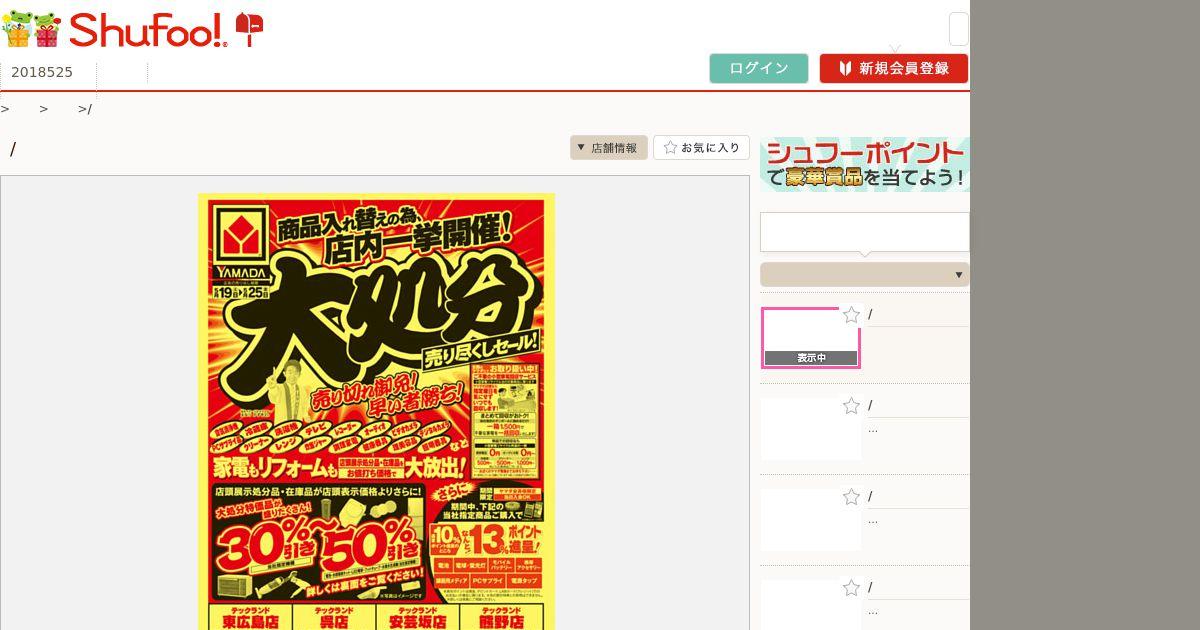The width and height of the screenshot is (1200, 630).
Task: Toggle favorite star on third flyer item
Action: [851, 497]
